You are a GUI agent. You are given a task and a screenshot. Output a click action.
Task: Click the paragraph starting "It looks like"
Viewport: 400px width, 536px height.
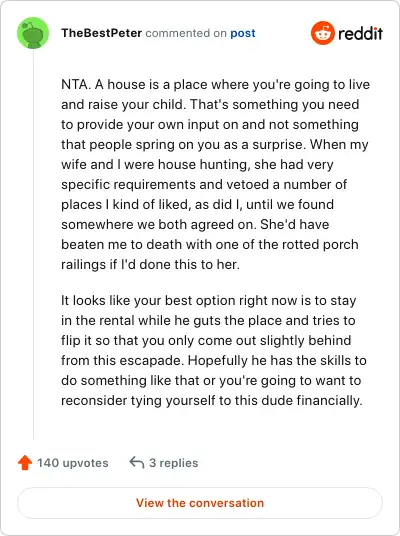point(214,350)
